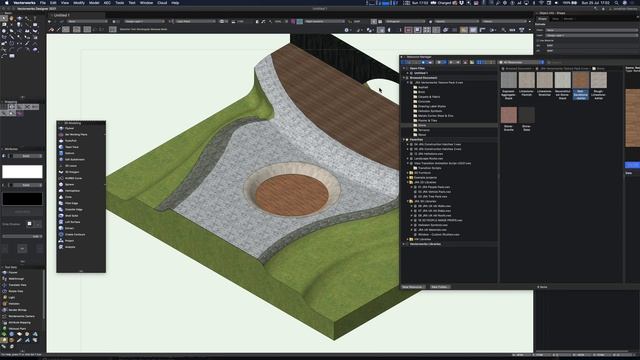Adjust the opacity slider in Attributes palette

pos(22,236)
